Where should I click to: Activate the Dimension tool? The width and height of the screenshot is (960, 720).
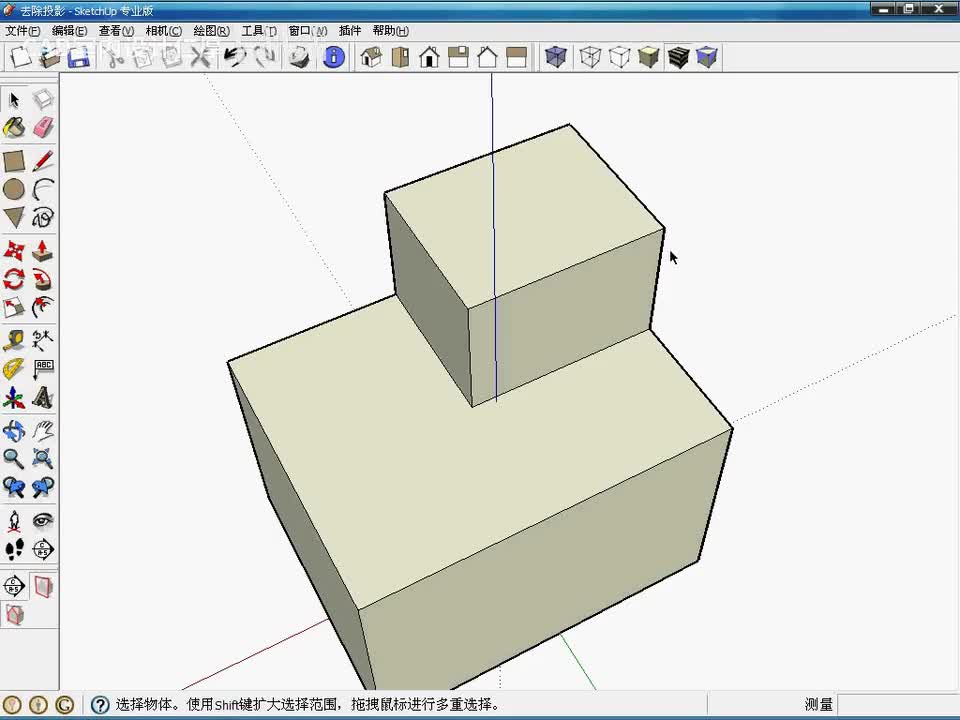pyautogui.click(x=43, y=340)
